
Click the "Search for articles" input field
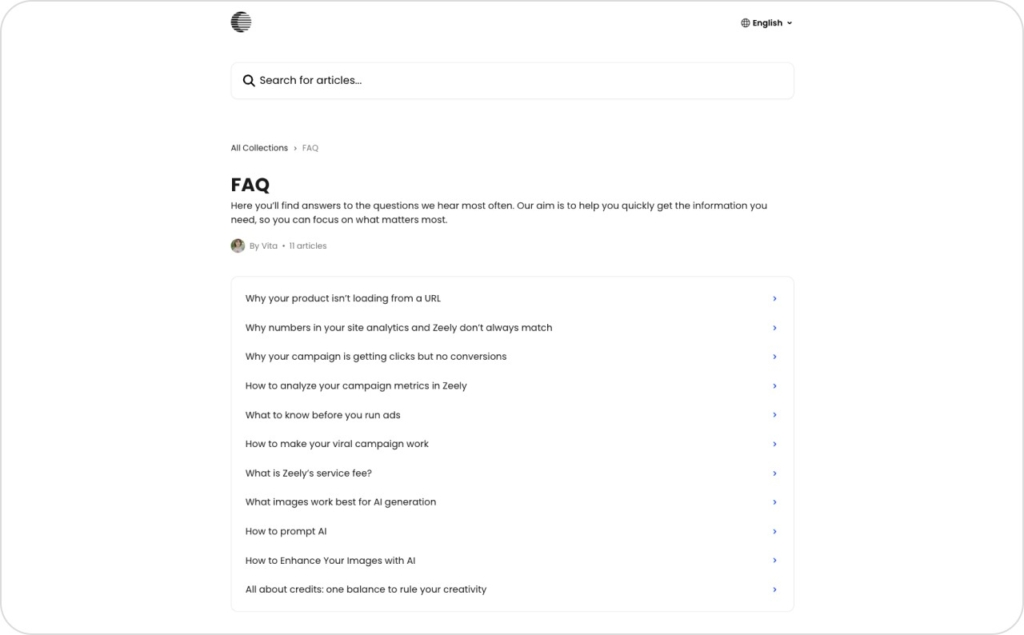512,80
